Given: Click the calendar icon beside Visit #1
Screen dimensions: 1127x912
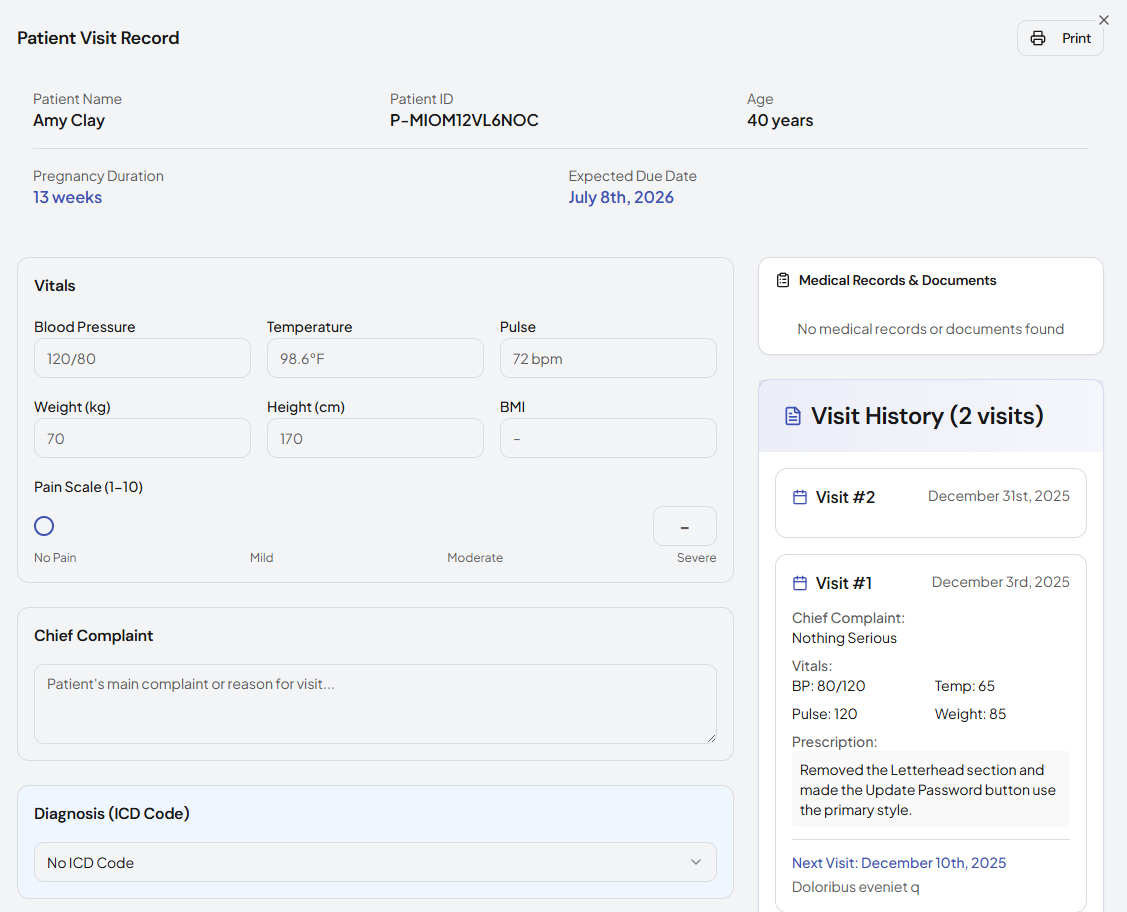Looking at the screenshot, I should [x=799, y=583].
